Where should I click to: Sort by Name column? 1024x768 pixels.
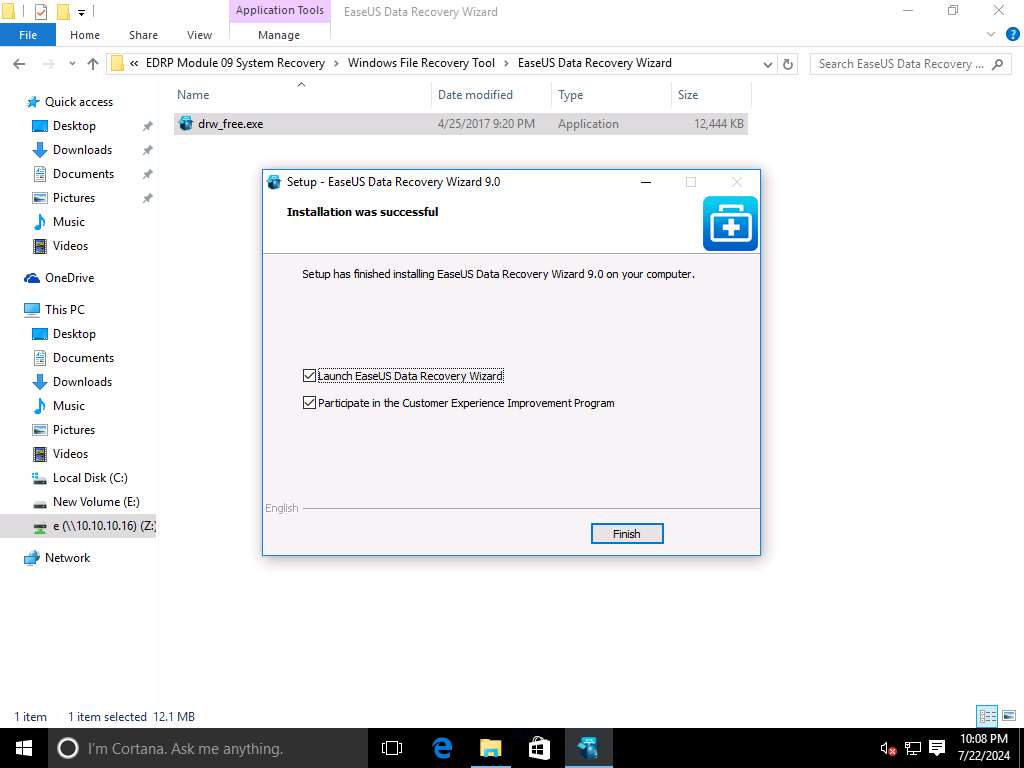coord(300,95)
